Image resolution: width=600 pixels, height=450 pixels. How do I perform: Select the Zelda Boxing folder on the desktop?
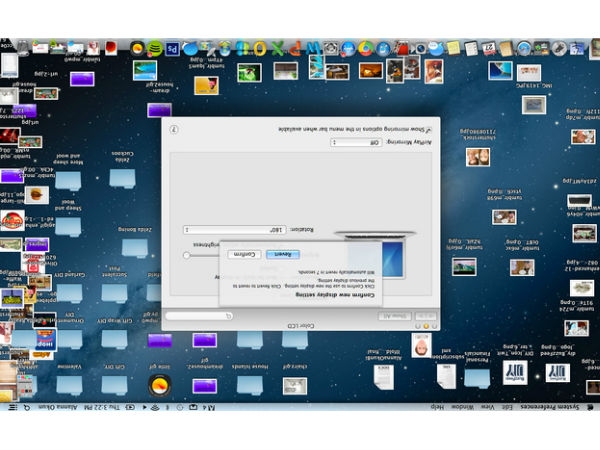point(135,248)
